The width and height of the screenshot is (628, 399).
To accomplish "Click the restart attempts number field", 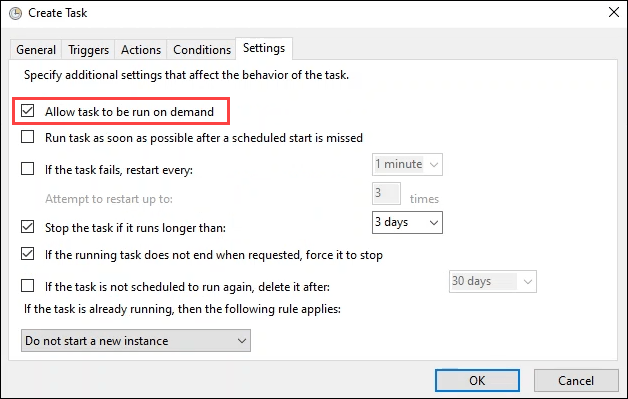I will [386, 193].
